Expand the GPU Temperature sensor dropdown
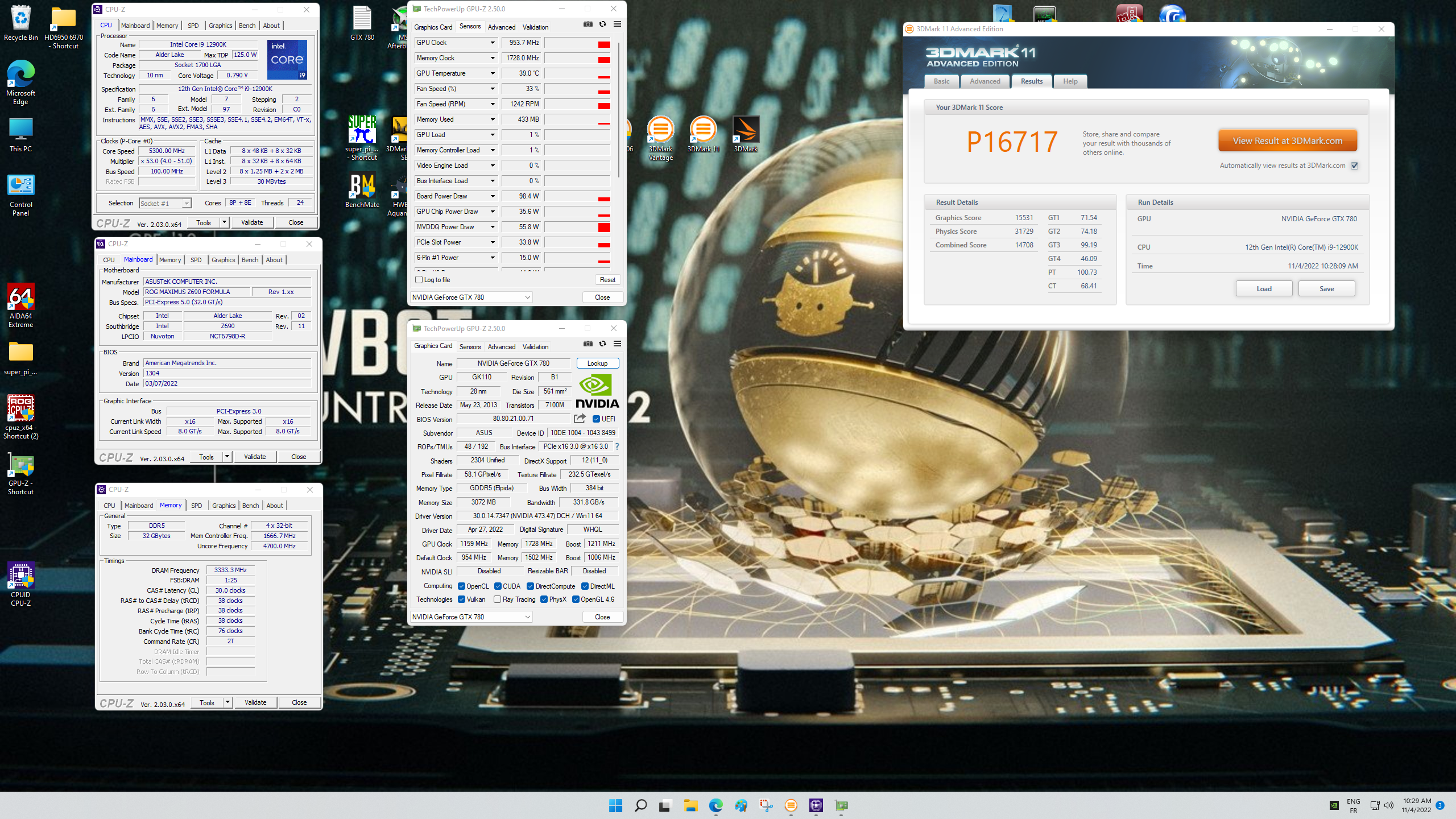1456x819 pixels. click(493, 73)
